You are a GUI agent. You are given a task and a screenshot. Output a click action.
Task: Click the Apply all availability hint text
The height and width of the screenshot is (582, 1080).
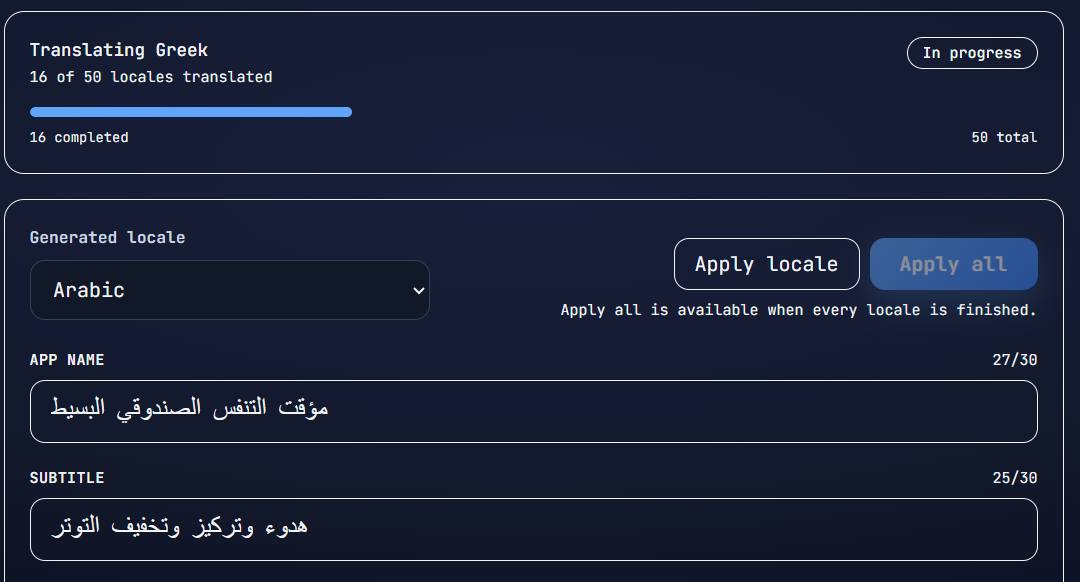tap(799, 309)
